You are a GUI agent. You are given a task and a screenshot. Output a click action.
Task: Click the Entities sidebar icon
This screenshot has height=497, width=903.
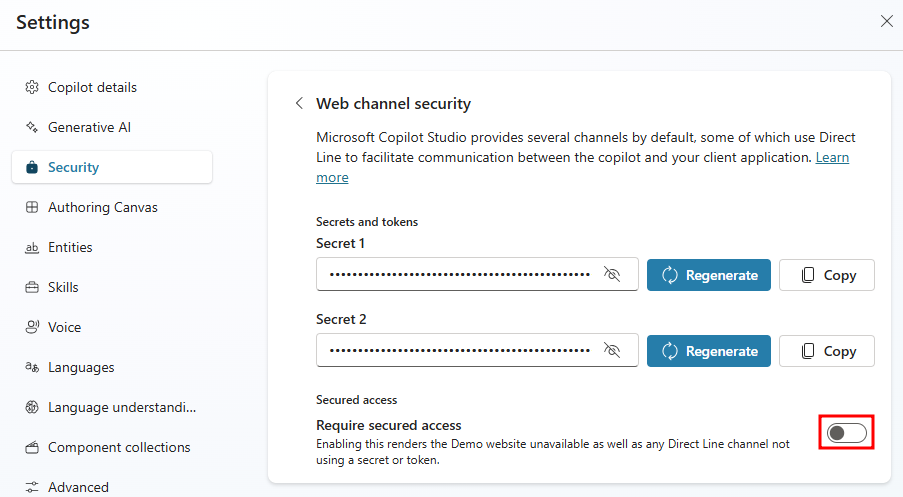[32, 247]
